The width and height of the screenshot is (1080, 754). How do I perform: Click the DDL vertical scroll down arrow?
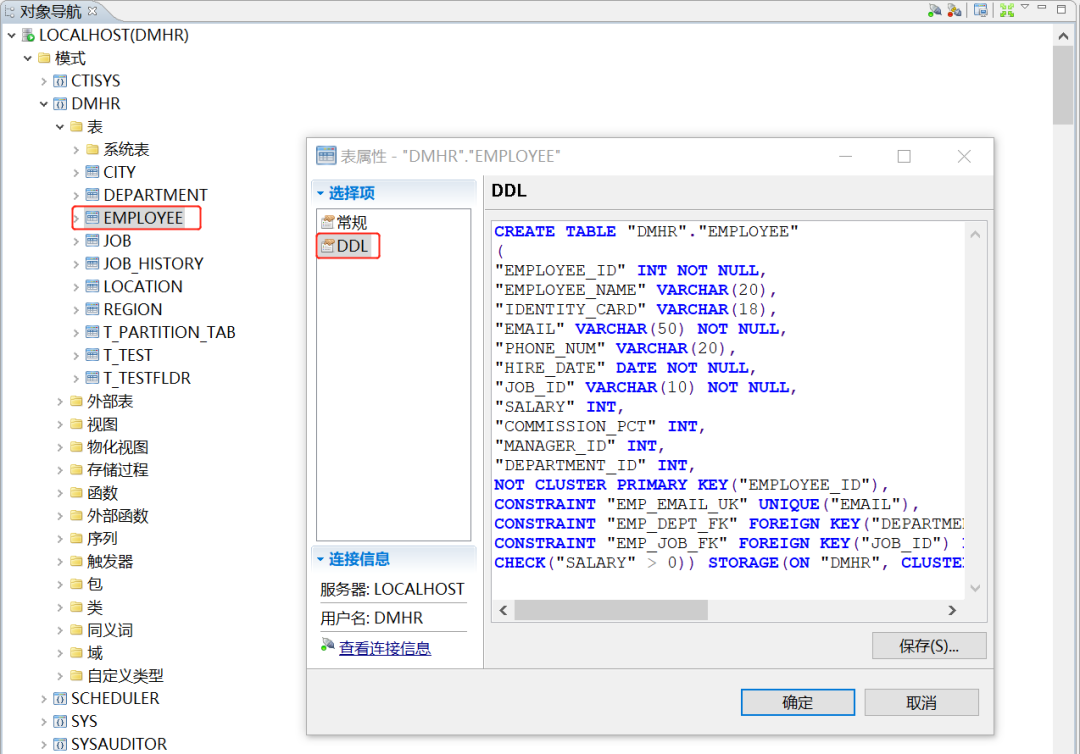975,588
